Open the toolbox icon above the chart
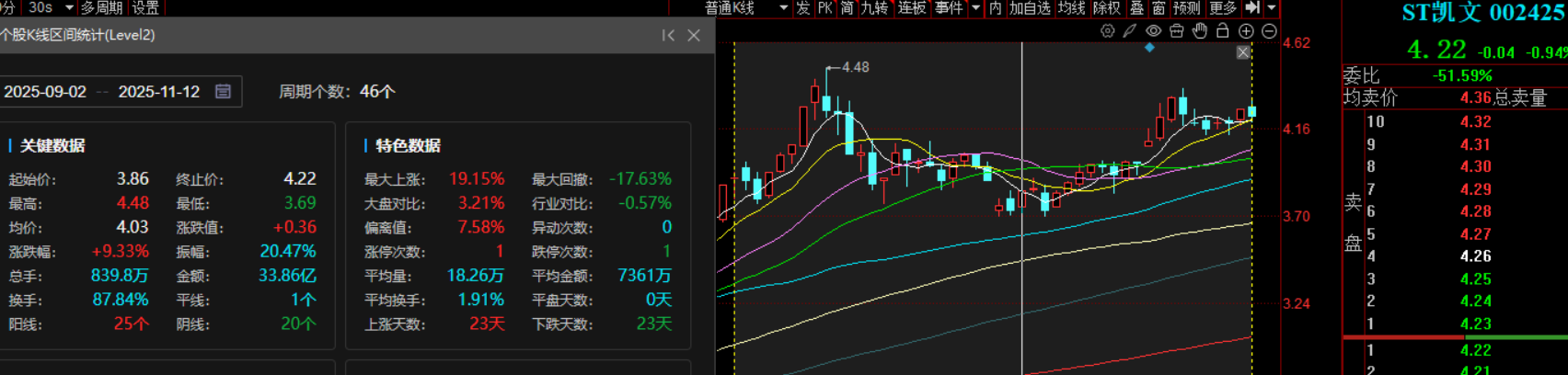Screen dimensions: 1568x375 click(1176, 31)
